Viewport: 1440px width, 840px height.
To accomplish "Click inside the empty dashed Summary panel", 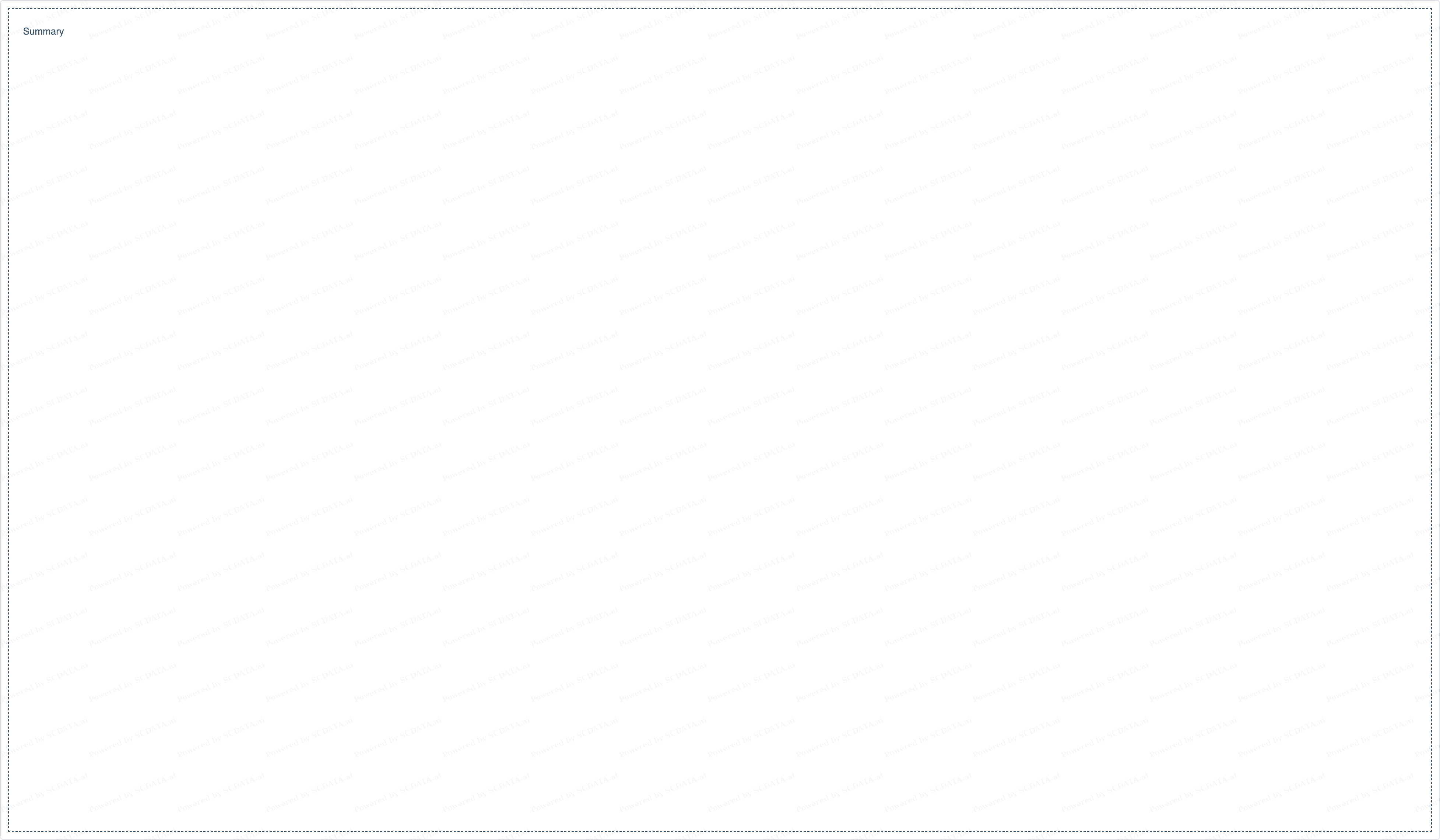I will click(x=719, y=420).
